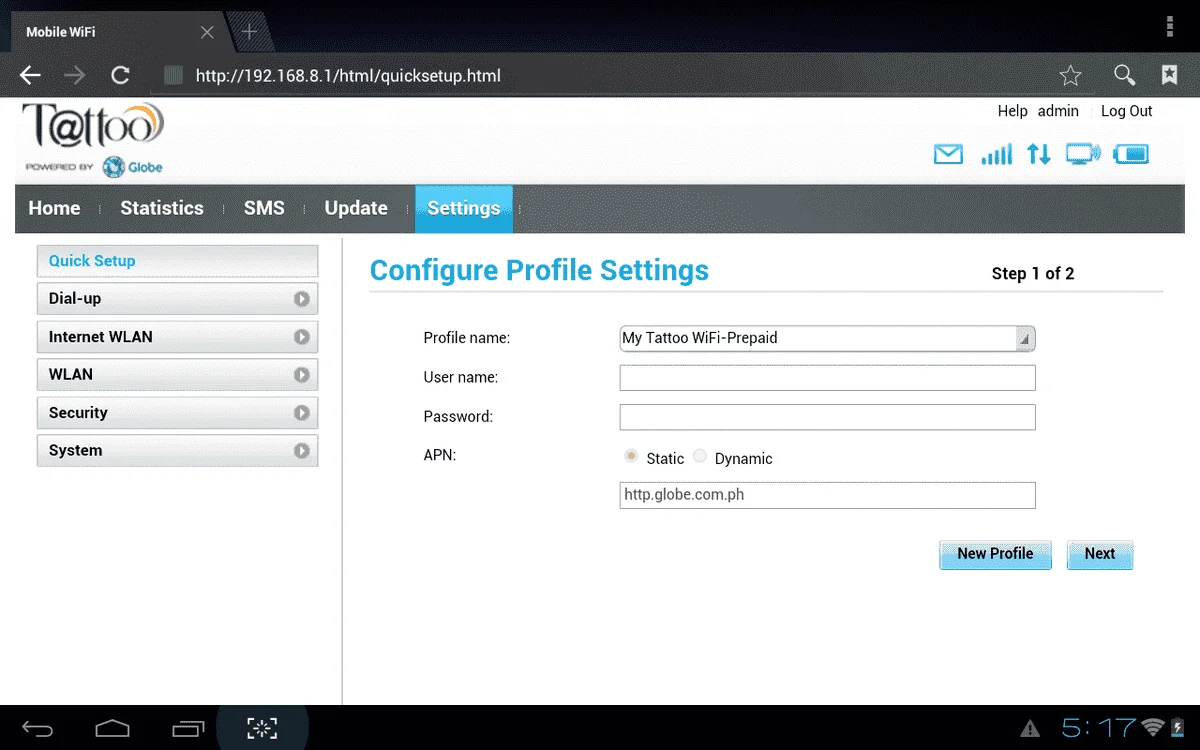Go back with browser back arrow
Image resolution: width=1200 pixels, height=750 pixels.
[31, 75]
